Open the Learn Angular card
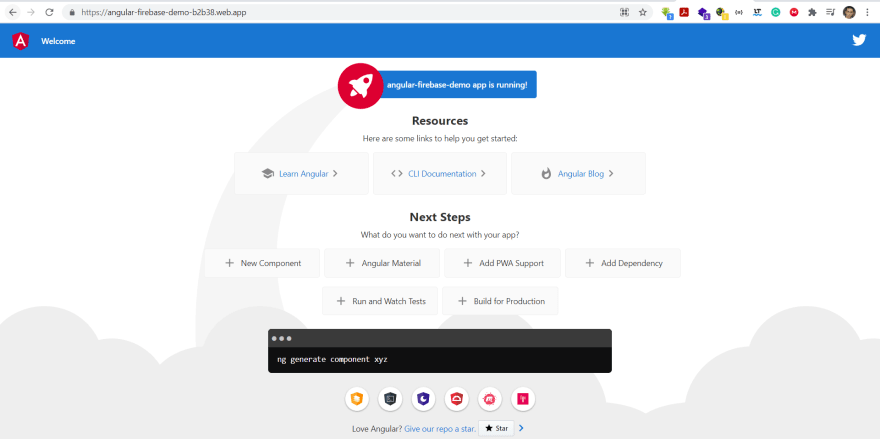 pos(301,173)
